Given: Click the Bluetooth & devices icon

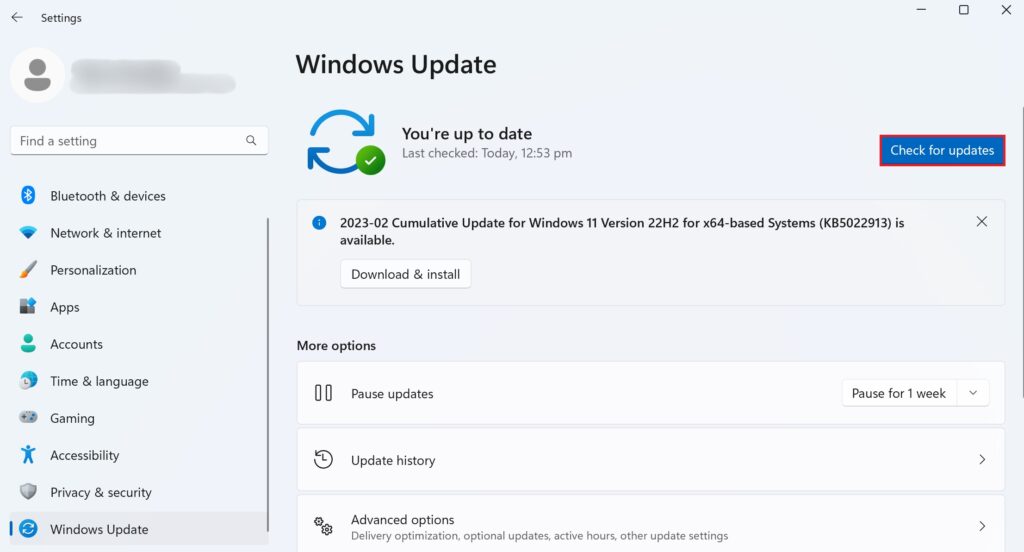Looking at the screenshot, I should (28, 195).
